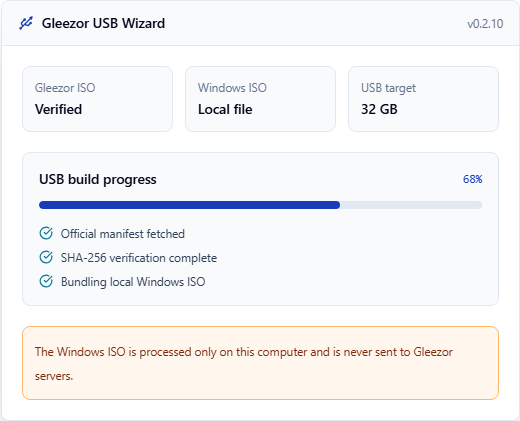Click the Verified status text
This screenshot has height=421, width=520.
[x=58, y=109]
